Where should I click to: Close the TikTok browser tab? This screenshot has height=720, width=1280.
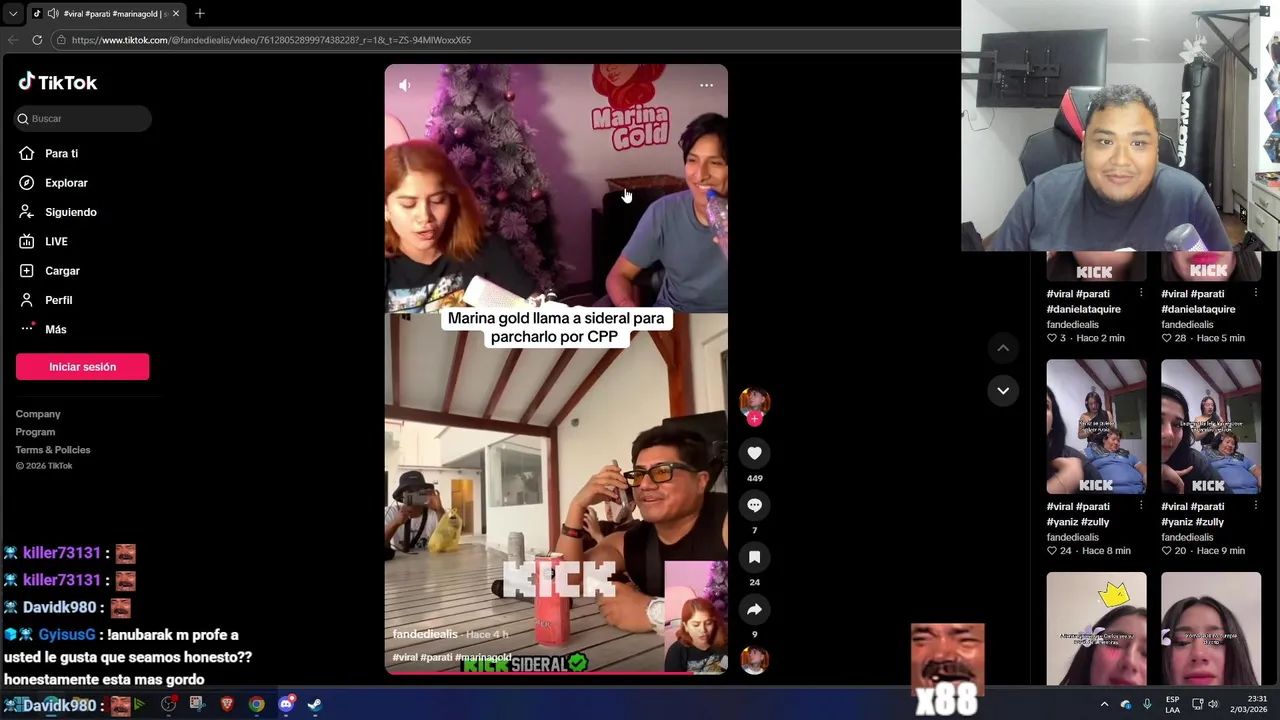176,13
